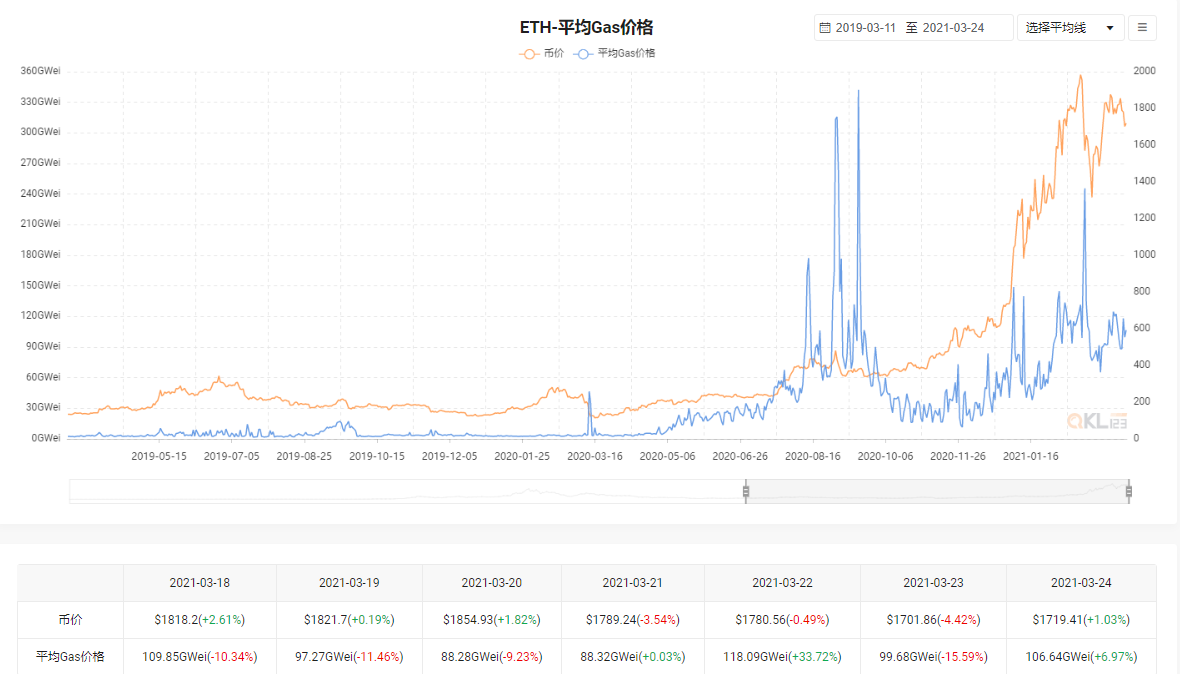Click the 平均Gas价格 row label in table

tap(71, 657)
